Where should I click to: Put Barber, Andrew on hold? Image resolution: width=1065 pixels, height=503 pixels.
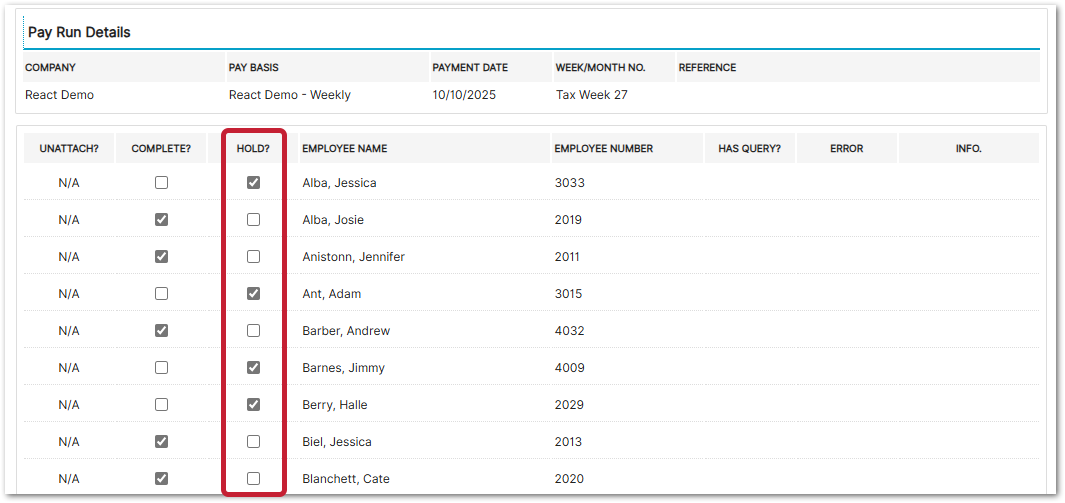click(x=253, y=331)
